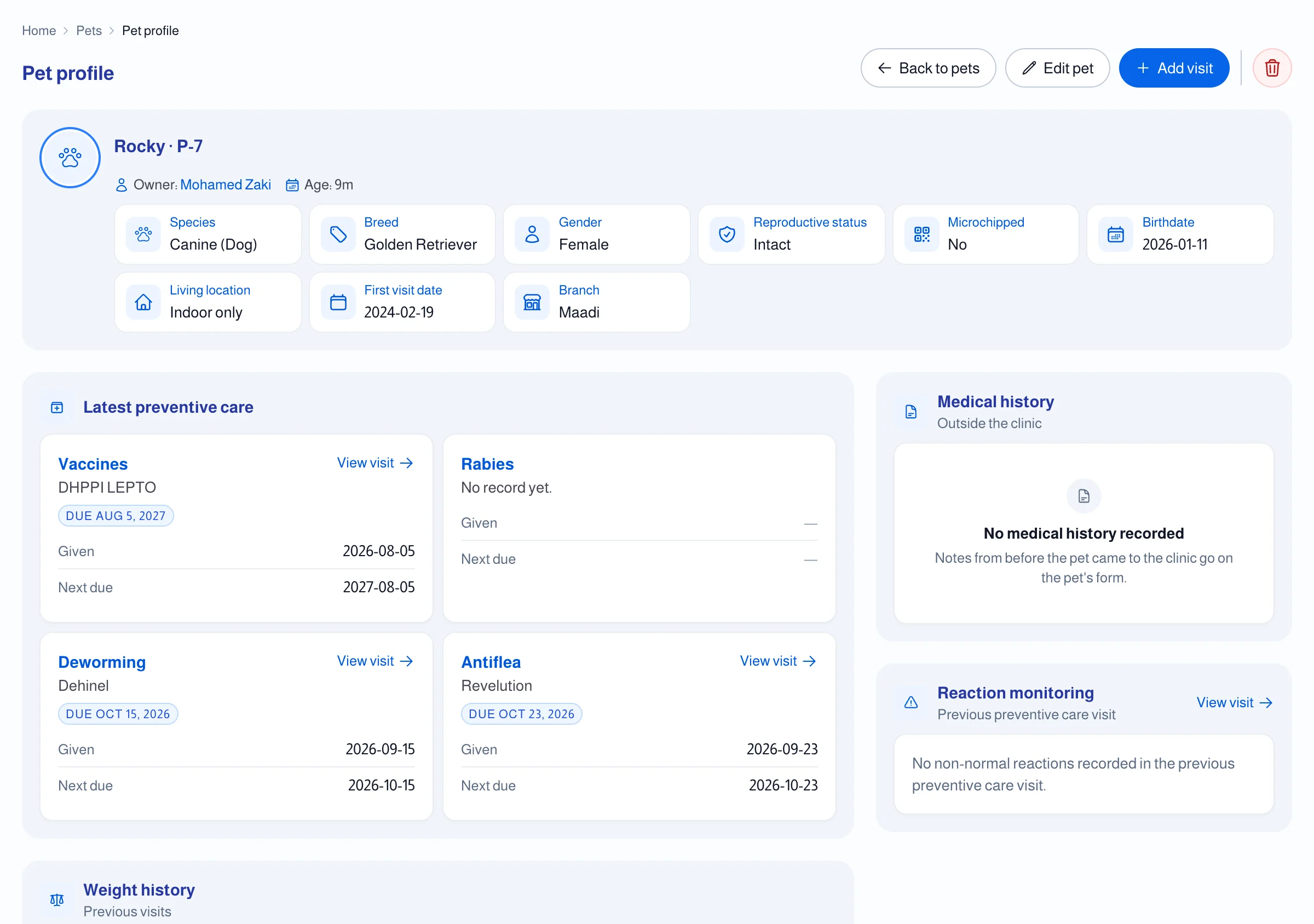Viewport: 1314px width, 924px height.
Task: Click the Microchipped QR code icon
Action: click(x=921, y=234)
